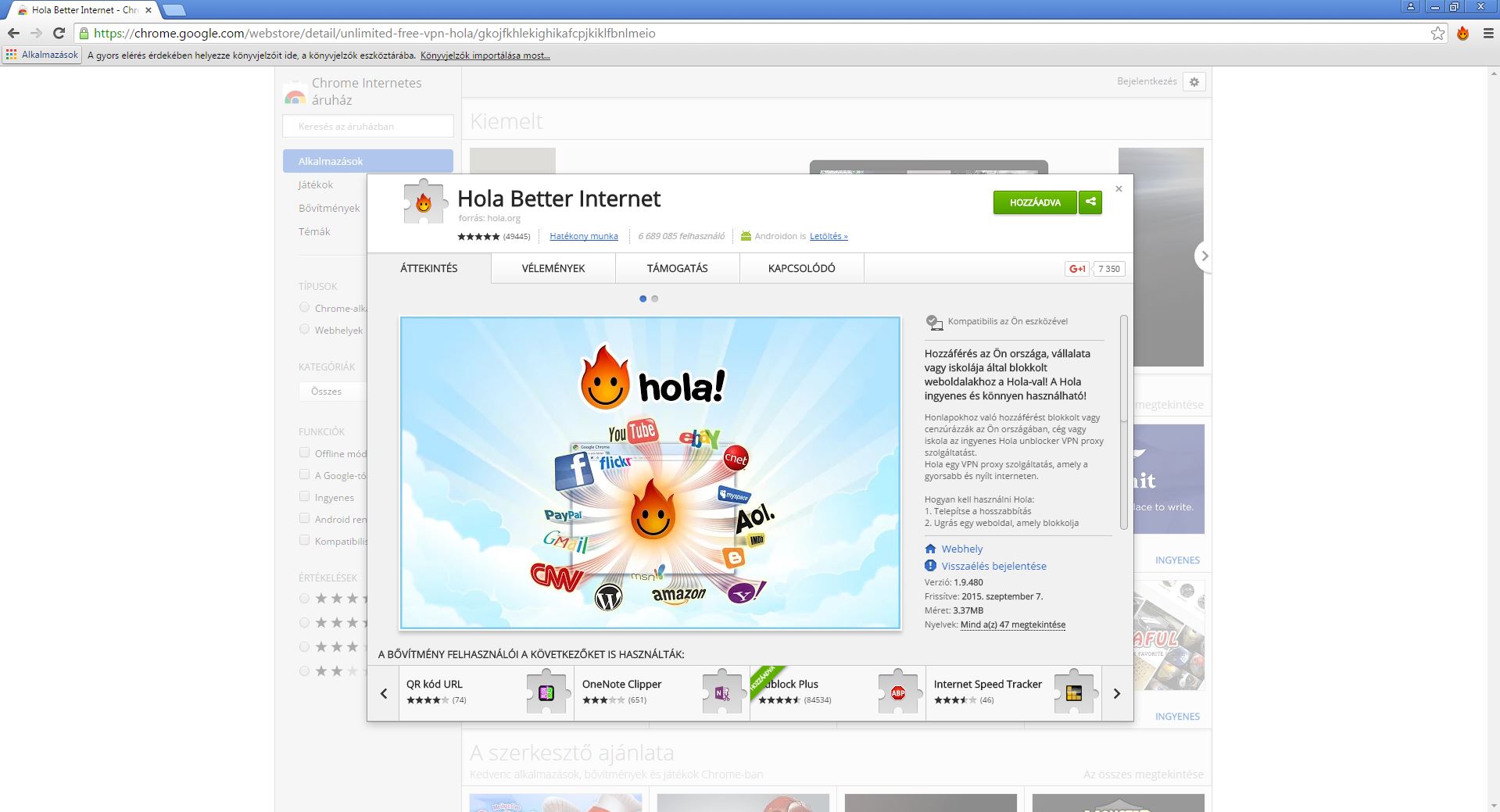Click Könyvjelzők importálása most link
The height and width of the screenshot is (812, 1500).
(485, 55)
